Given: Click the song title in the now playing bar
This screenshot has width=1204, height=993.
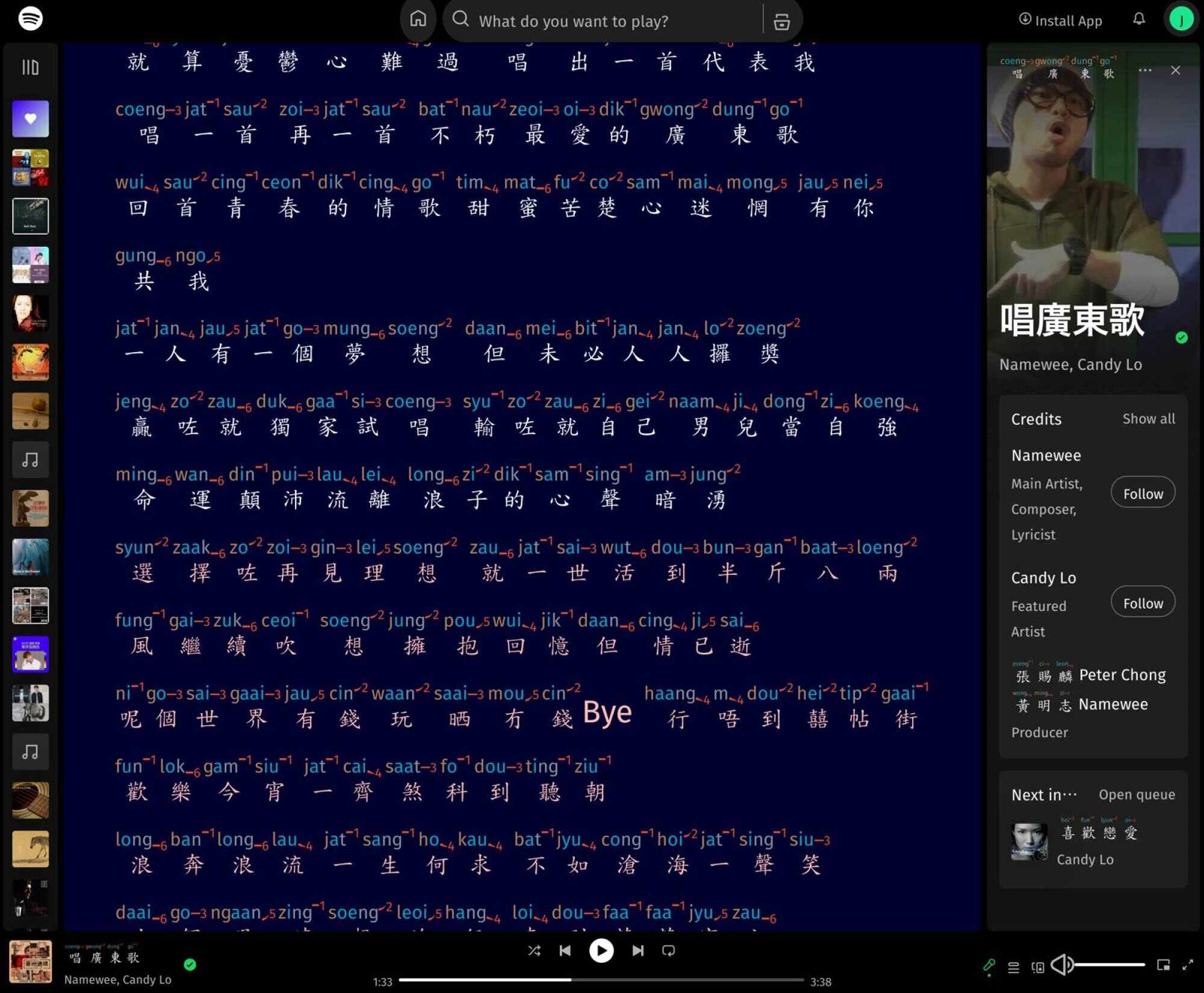Looking at the screenshot, I should [x=103, y=954].
